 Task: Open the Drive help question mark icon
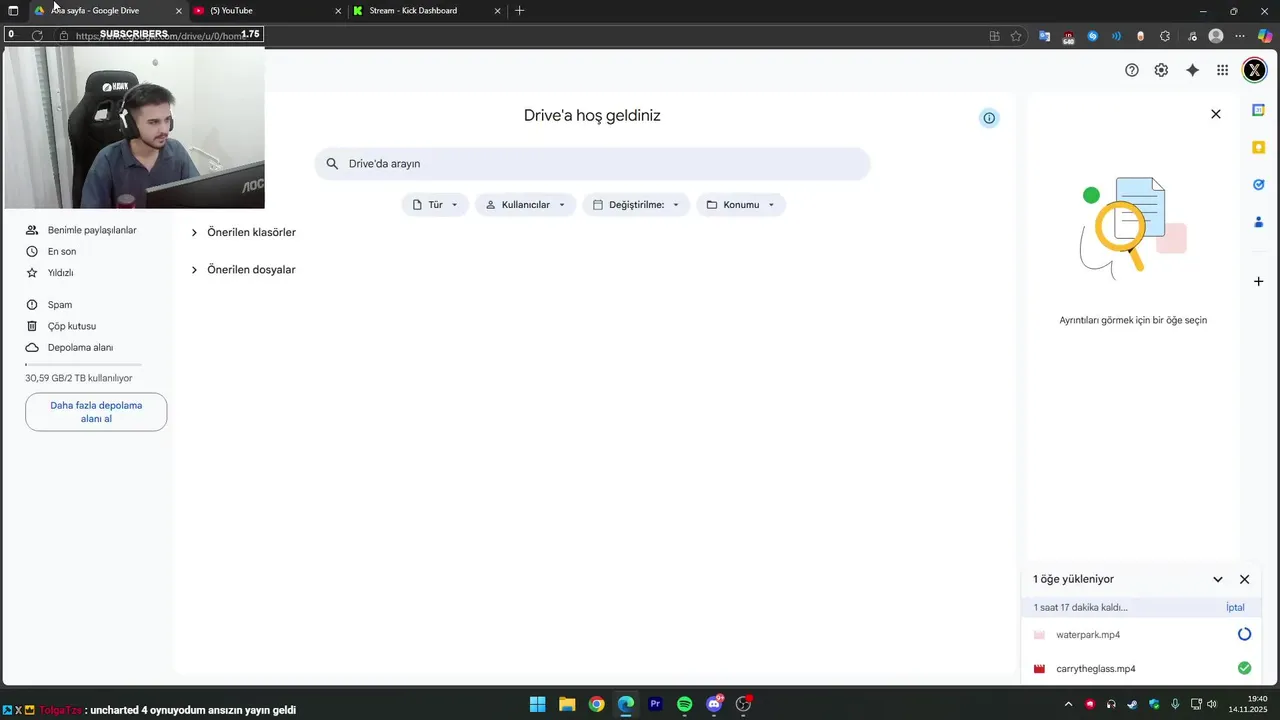point(1132,70)
